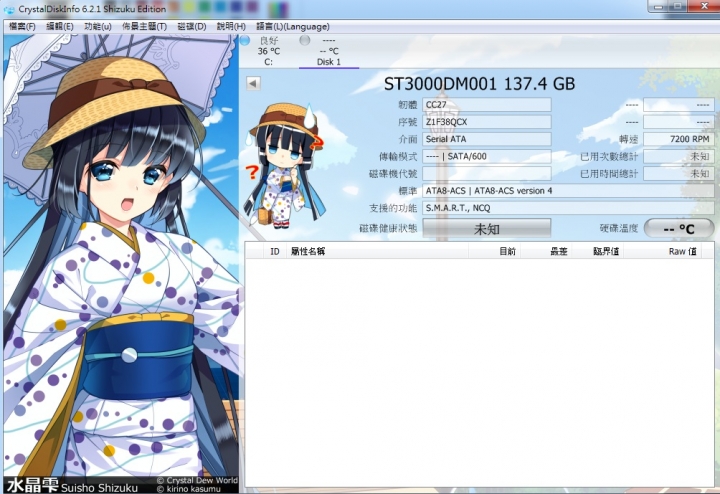Click the 轉速 label
Viewport: 720px width, 494px height.
629,139
